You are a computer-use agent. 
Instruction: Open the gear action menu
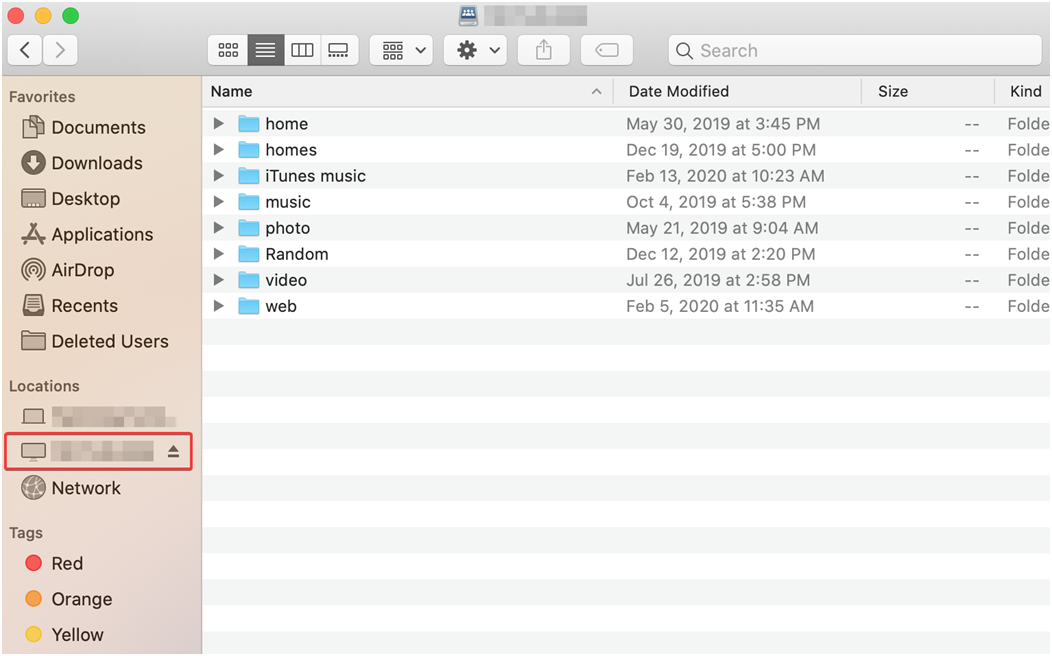475,50
